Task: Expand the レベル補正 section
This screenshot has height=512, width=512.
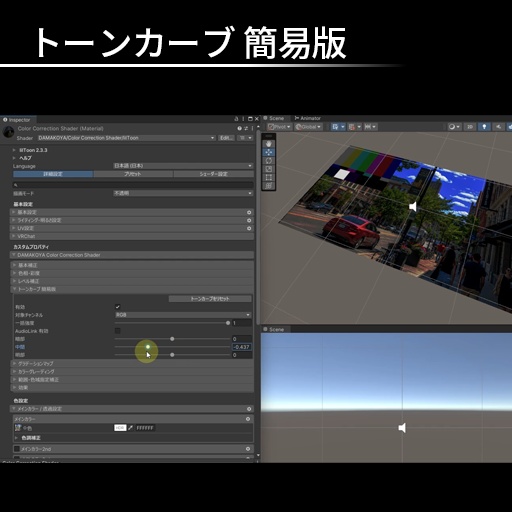Action: point(132,281)
